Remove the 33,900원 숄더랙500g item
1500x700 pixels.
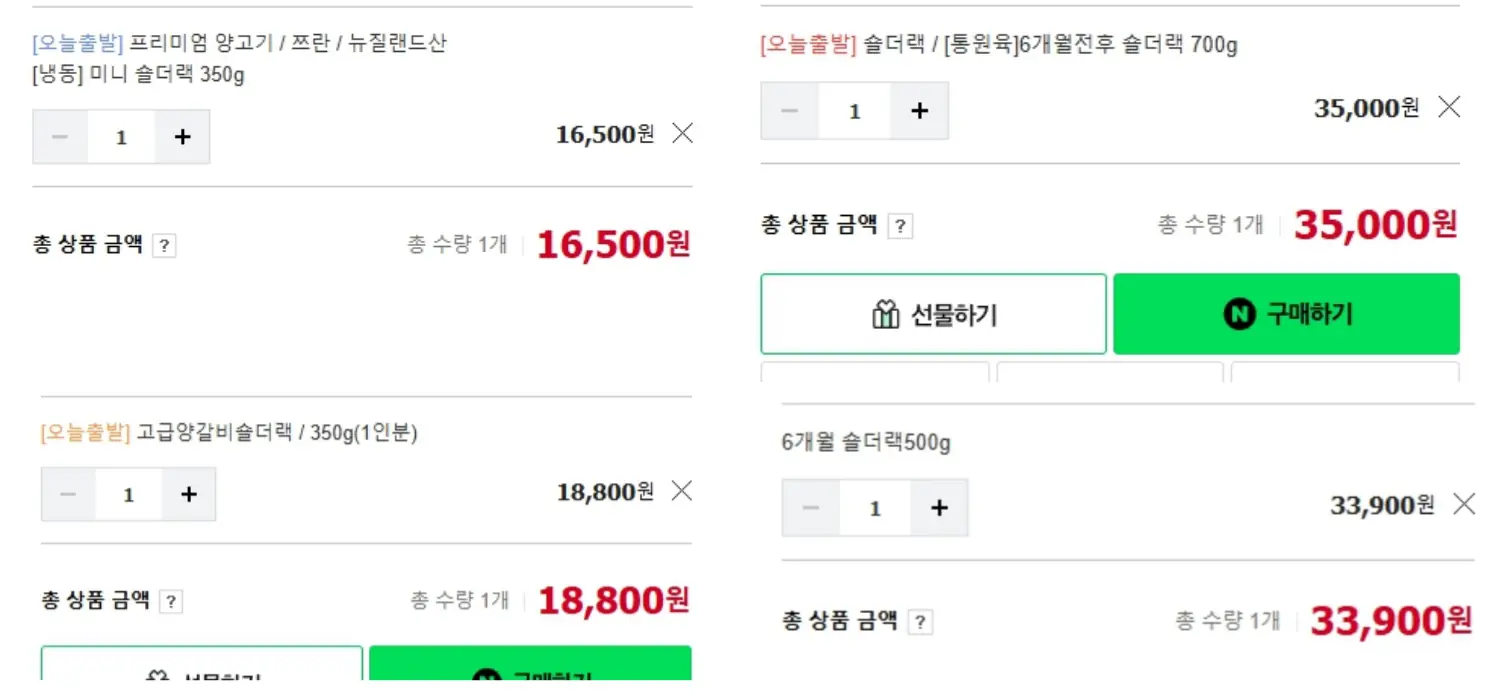click(x=1463, y=505)
